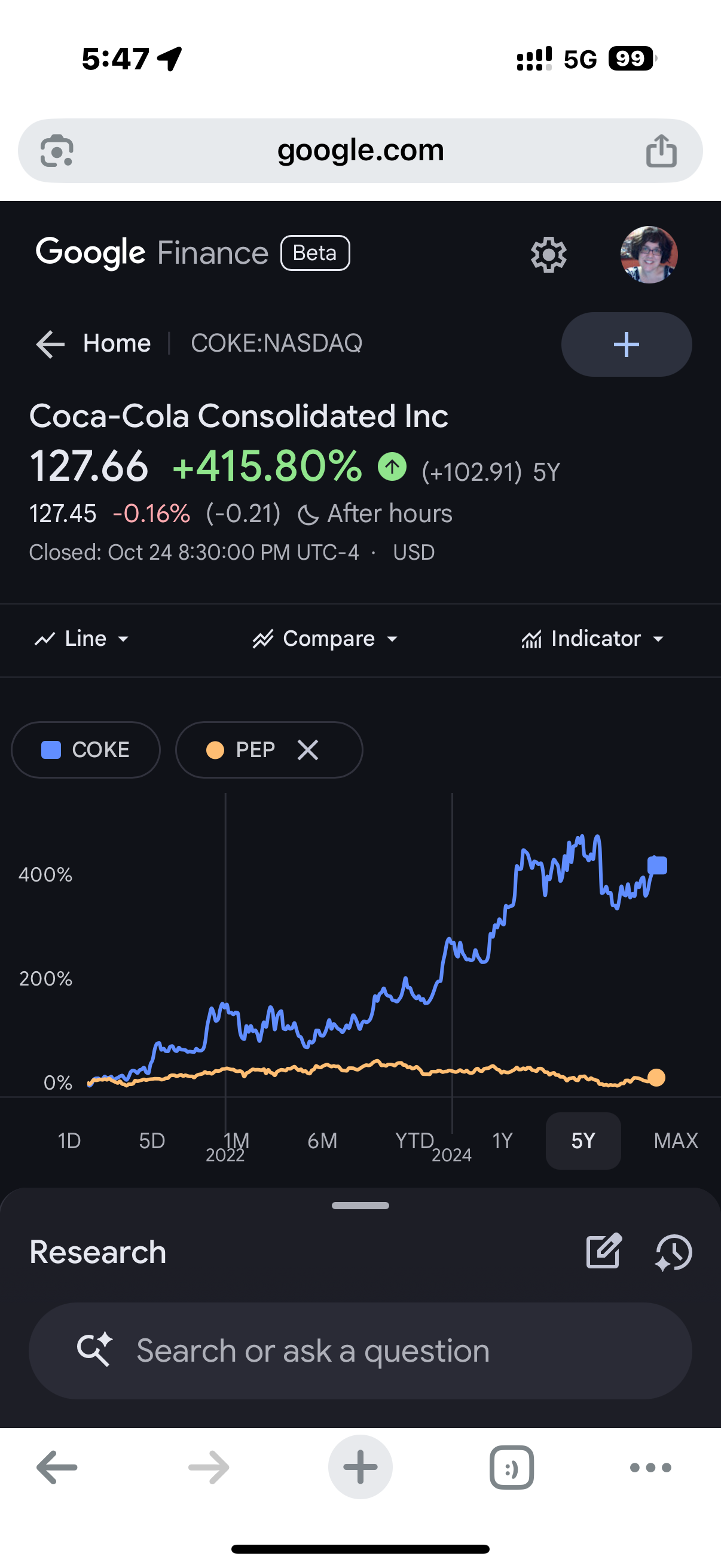Add COKE to watchlist with plus button
The image size is (721, 1568).
[x=626, y=344]
